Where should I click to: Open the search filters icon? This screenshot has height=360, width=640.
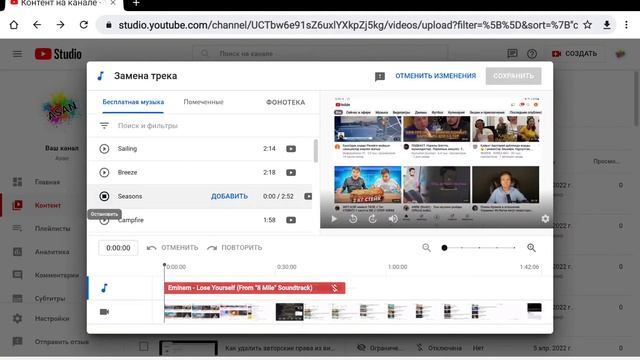tap(104, 126)
